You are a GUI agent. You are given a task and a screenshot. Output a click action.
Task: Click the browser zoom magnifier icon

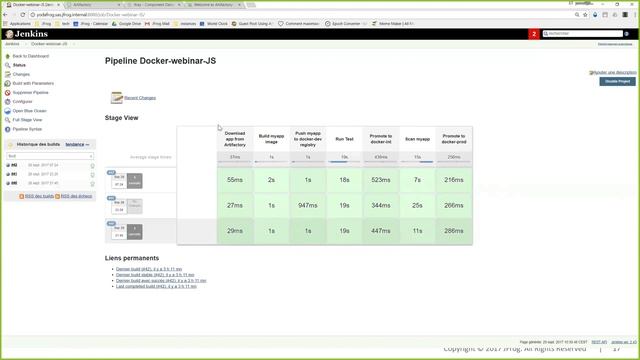pyautogui.click(x=577, y=15)
